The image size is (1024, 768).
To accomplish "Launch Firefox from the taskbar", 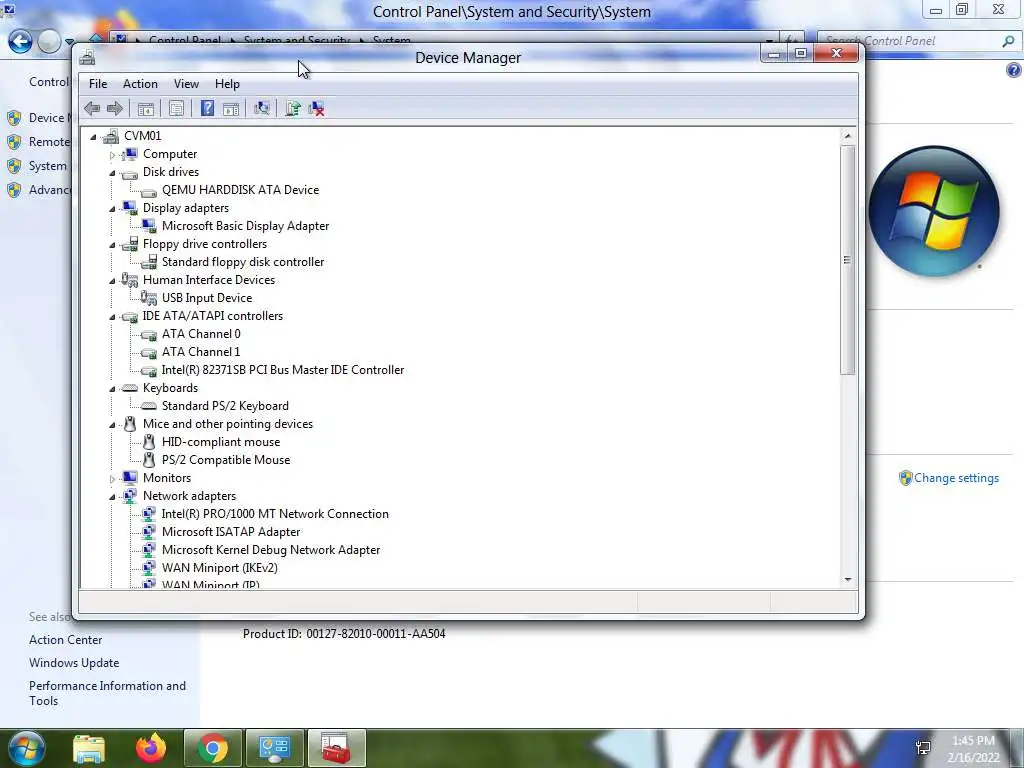I will 151,748.
